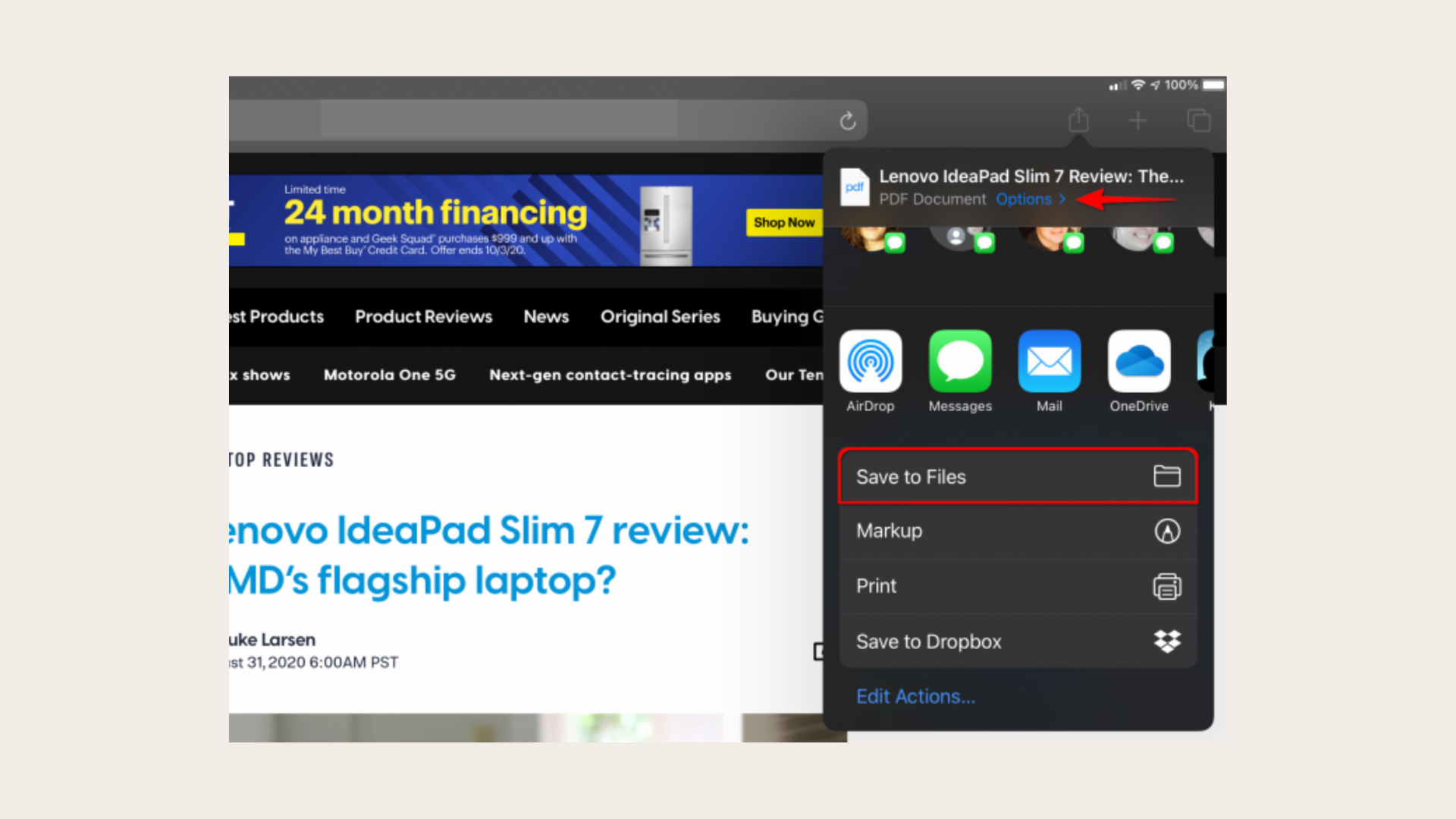Open Top Reviews section
The image size is (1456, 819).
tap(280, 459)
